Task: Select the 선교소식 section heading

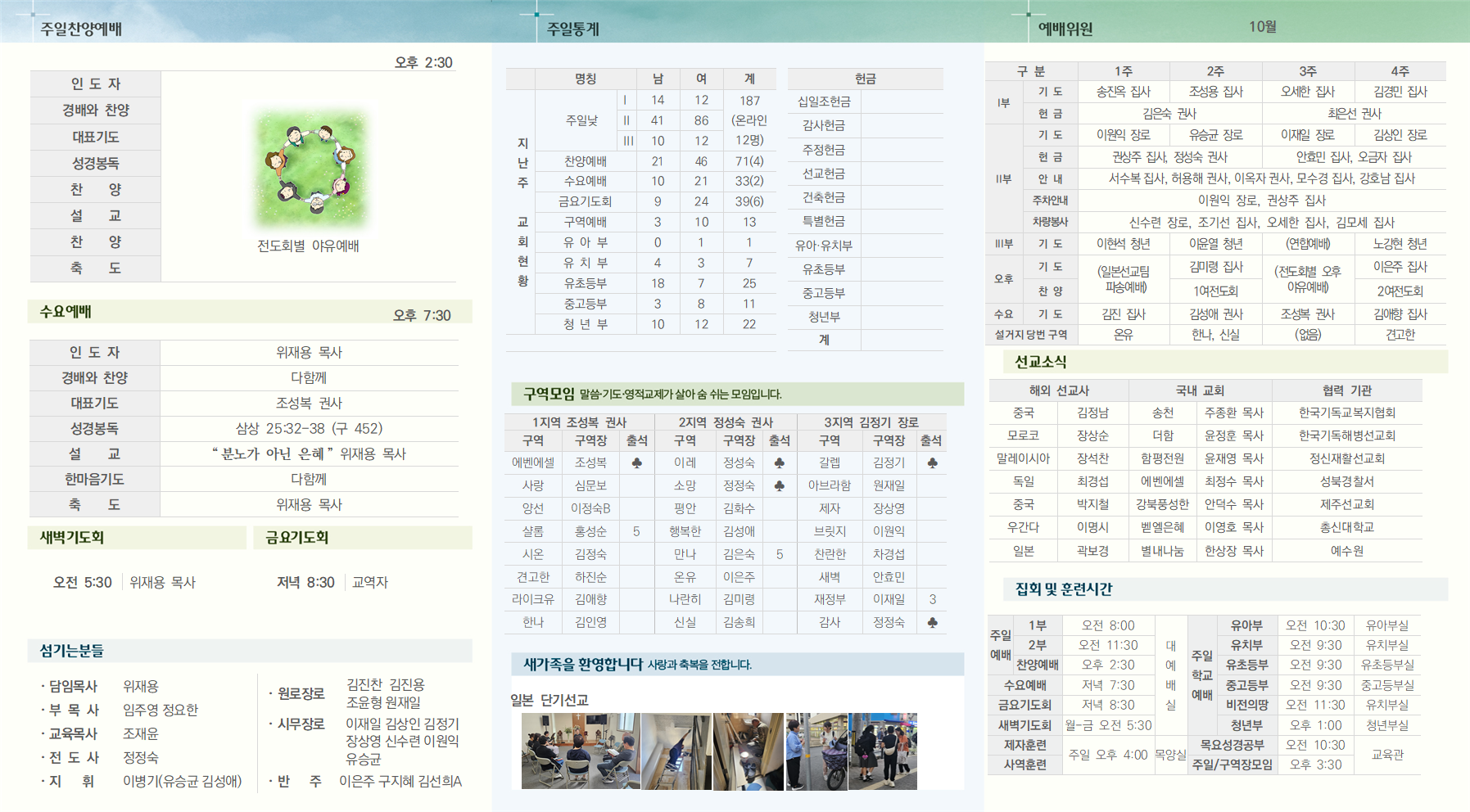Action: coord(1040,362)
